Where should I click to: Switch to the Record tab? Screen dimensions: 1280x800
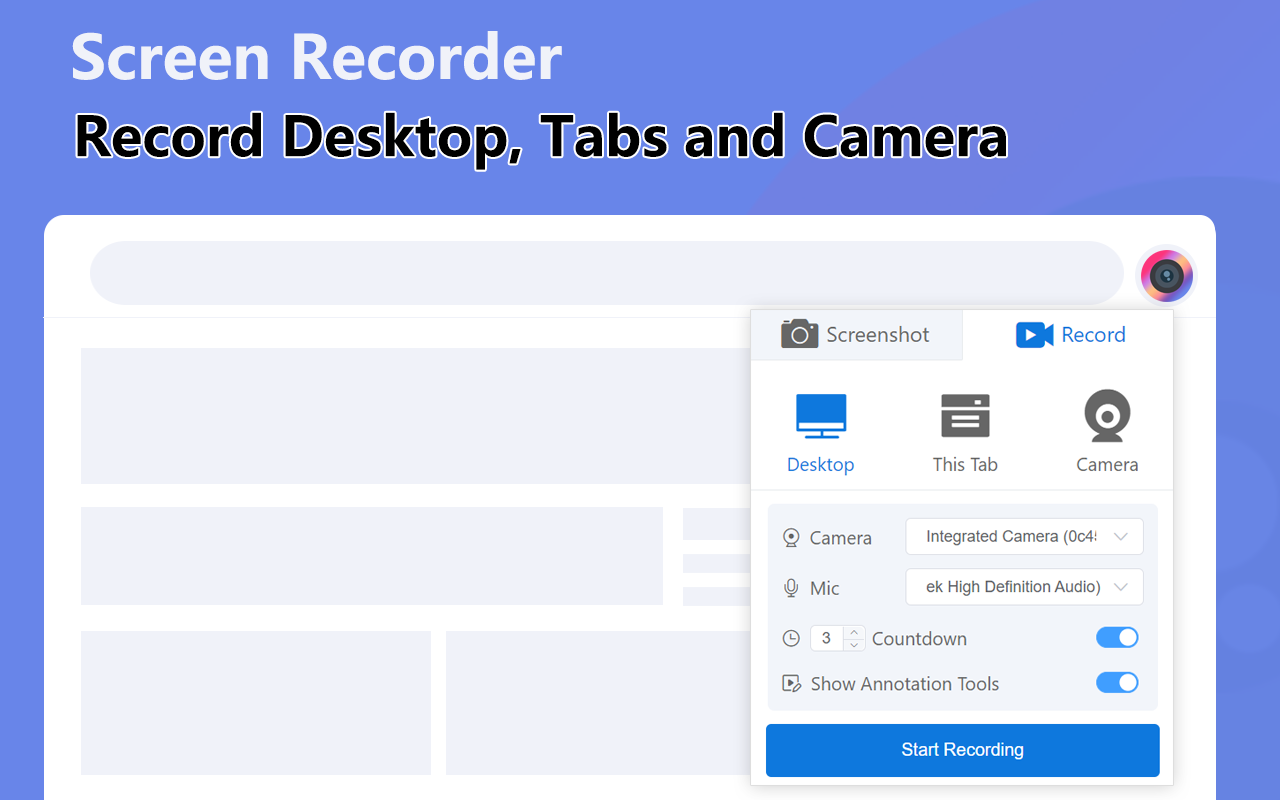(x=1071, y=334)
